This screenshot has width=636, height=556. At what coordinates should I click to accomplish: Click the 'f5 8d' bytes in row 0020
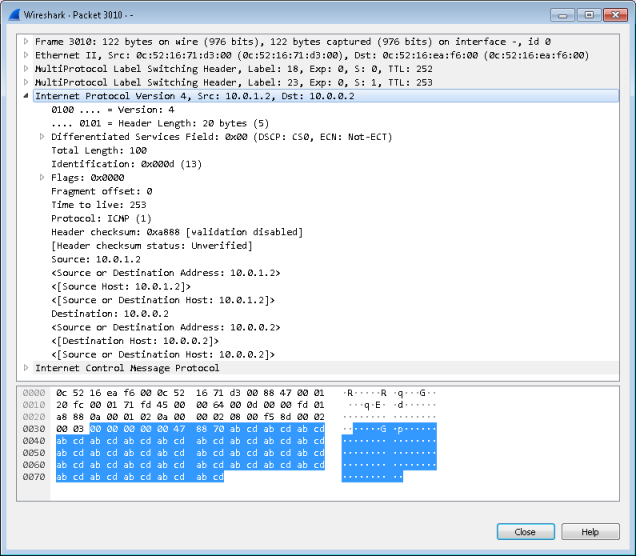tap(277, 417)
